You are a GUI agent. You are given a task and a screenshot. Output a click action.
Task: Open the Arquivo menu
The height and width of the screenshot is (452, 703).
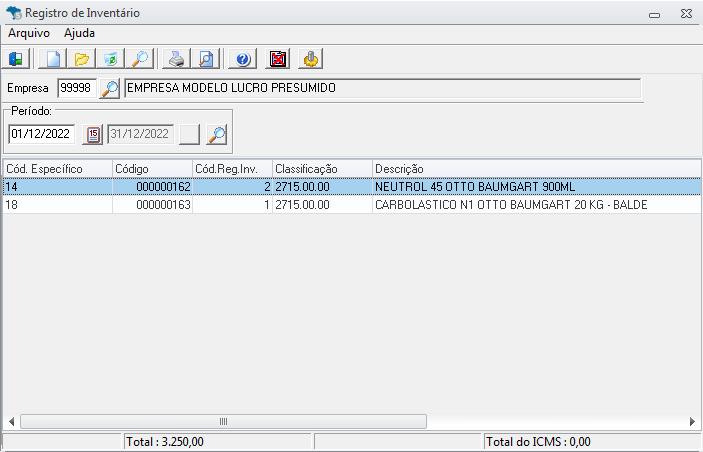[x=29, y=33]
